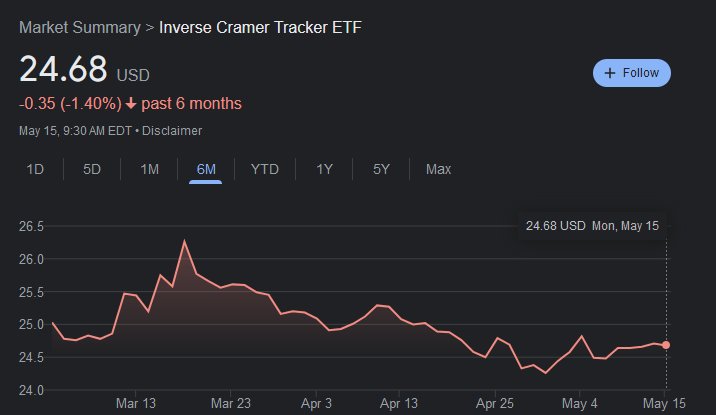716x415 pixels.
Task: Click the 24.68 USD Mon, May 15 tooltip
Action: [x=592, y=226]
